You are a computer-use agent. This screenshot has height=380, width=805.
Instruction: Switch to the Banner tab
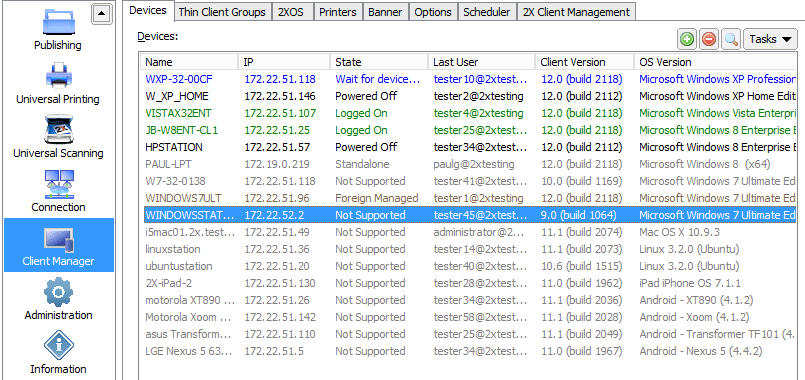[385, 12]
